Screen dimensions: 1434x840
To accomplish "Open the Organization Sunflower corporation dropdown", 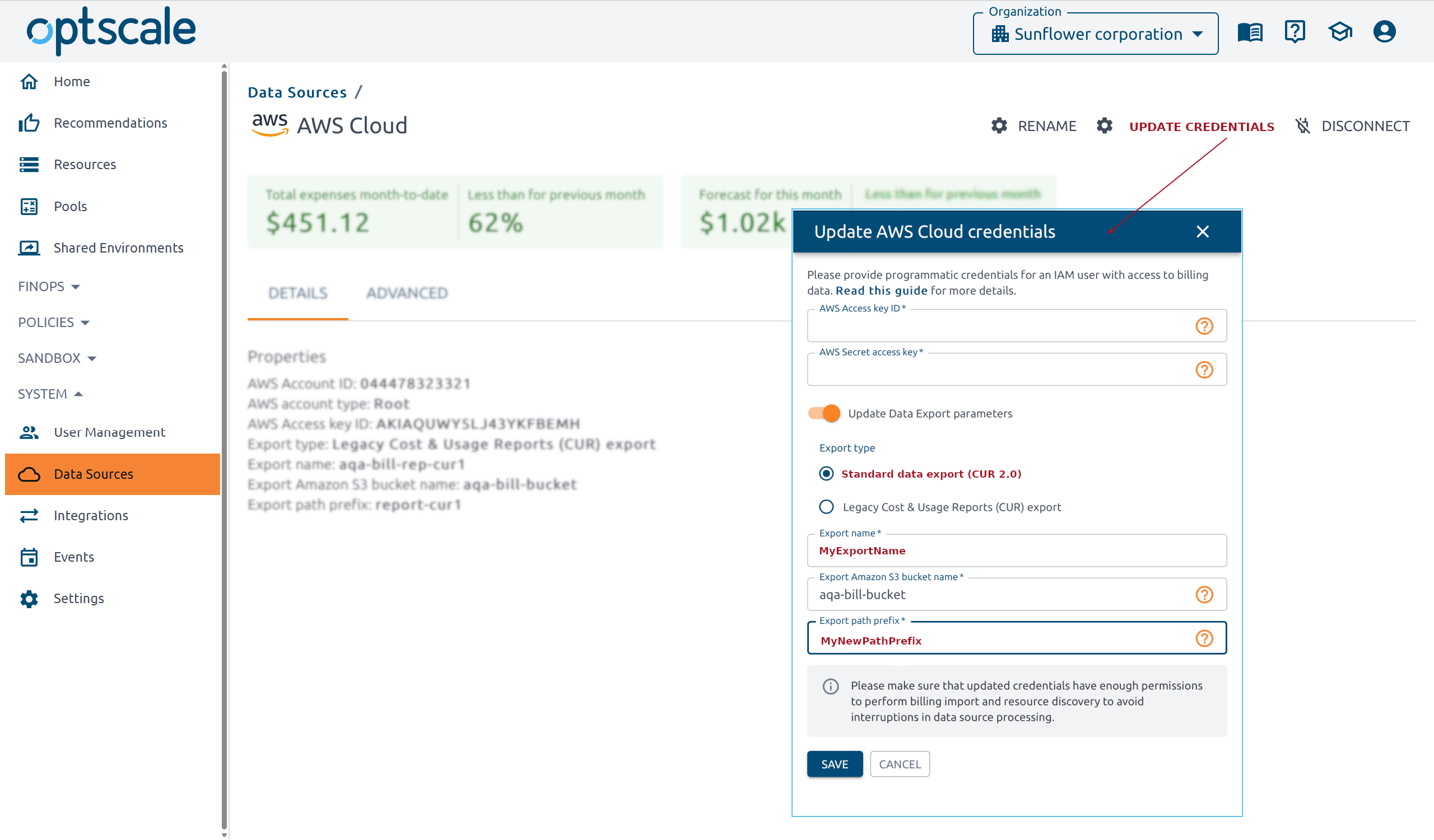I will [1096, 34].
